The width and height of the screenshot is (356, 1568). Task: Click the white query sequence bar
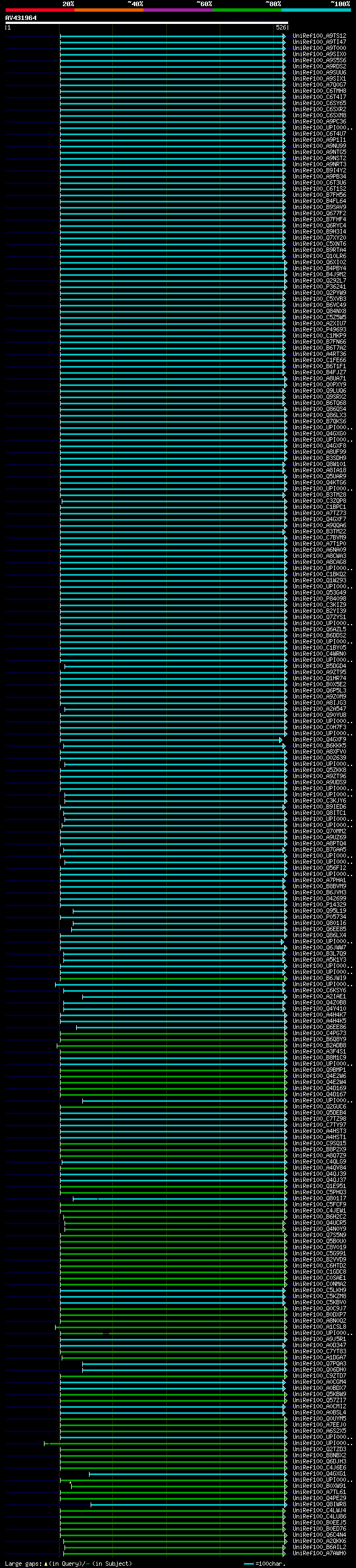(147, 22)
